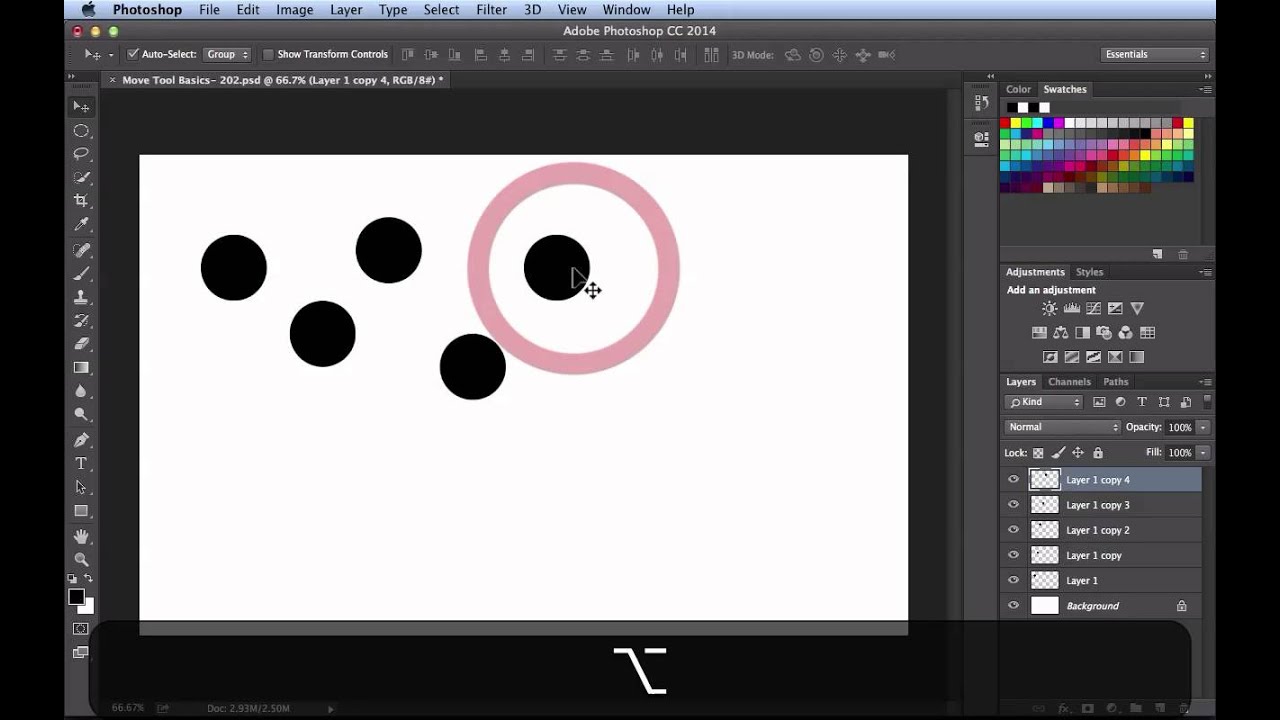Enable Show Transform Controls checkbox
This screenshot has width=1280, height=720.
point(268,54)
